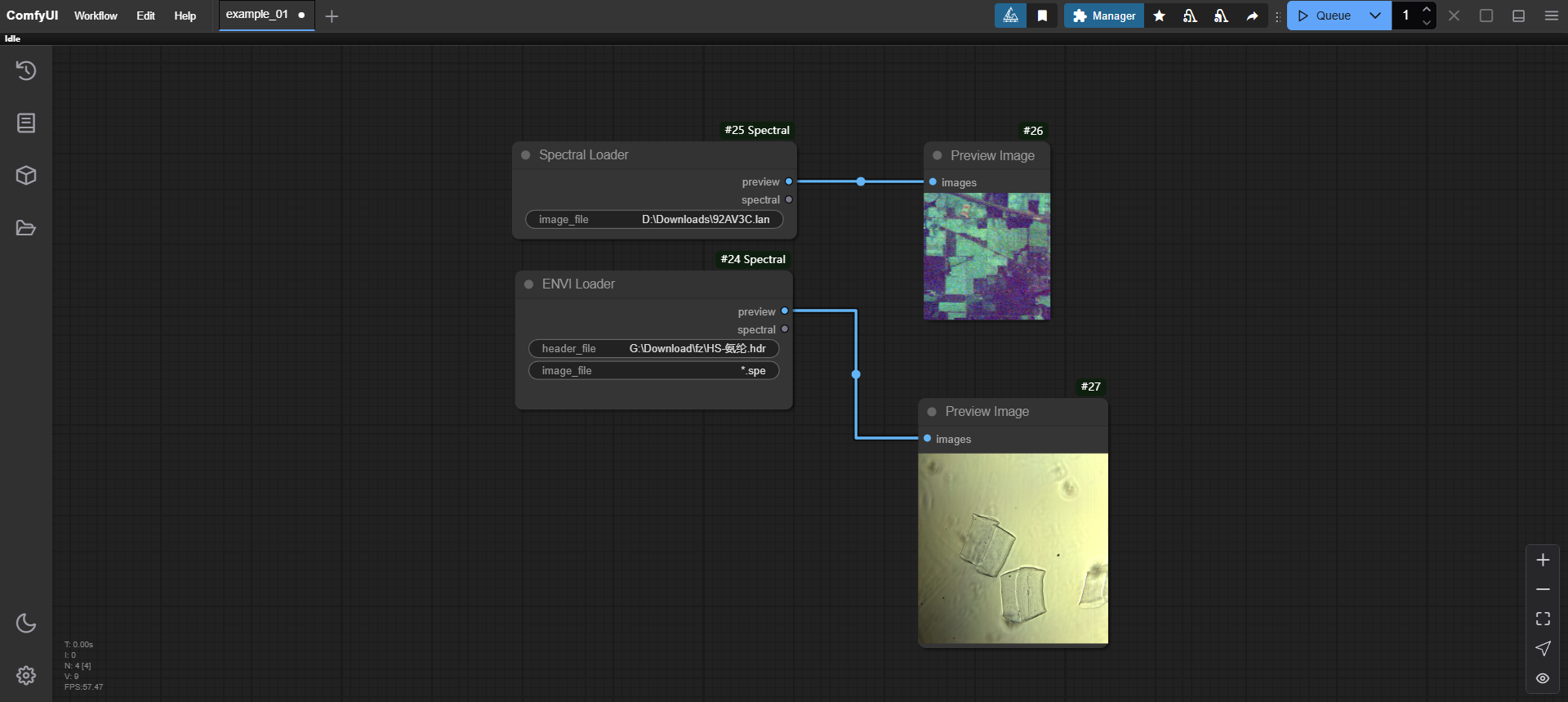This screenshot has width=1568, height=702.
Task: Toggle dark theme moon icon
Action: point(26,623)
